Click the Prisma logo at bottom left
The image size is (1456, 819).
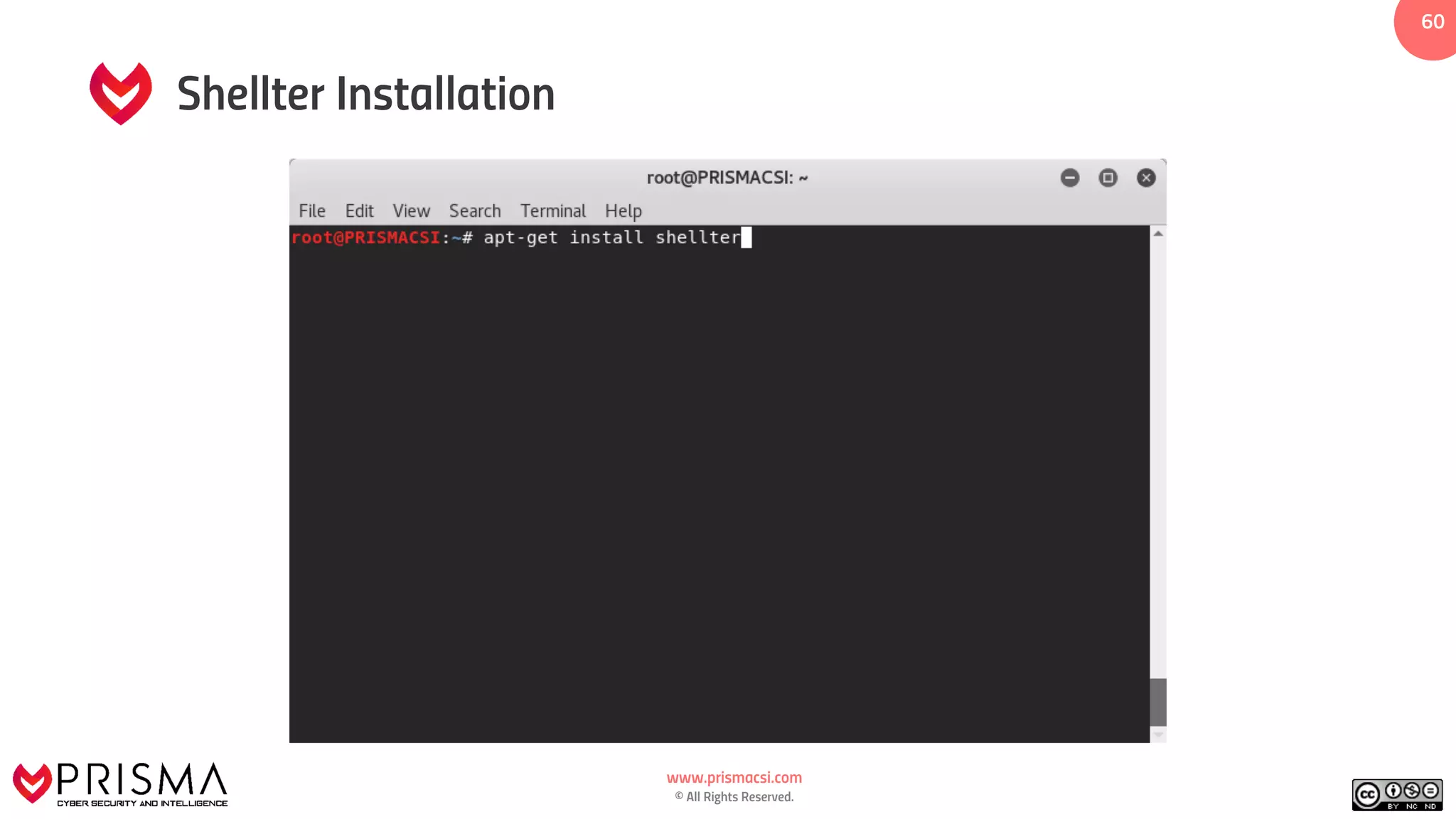click(120, 784)
